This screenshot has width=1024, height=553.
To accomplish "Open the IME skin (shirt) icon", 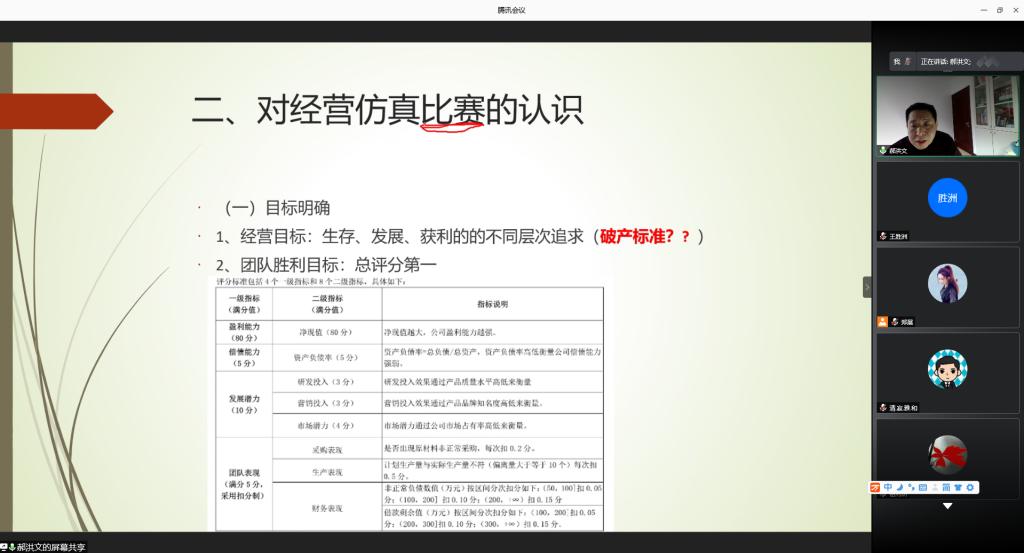I will point(957,487).
